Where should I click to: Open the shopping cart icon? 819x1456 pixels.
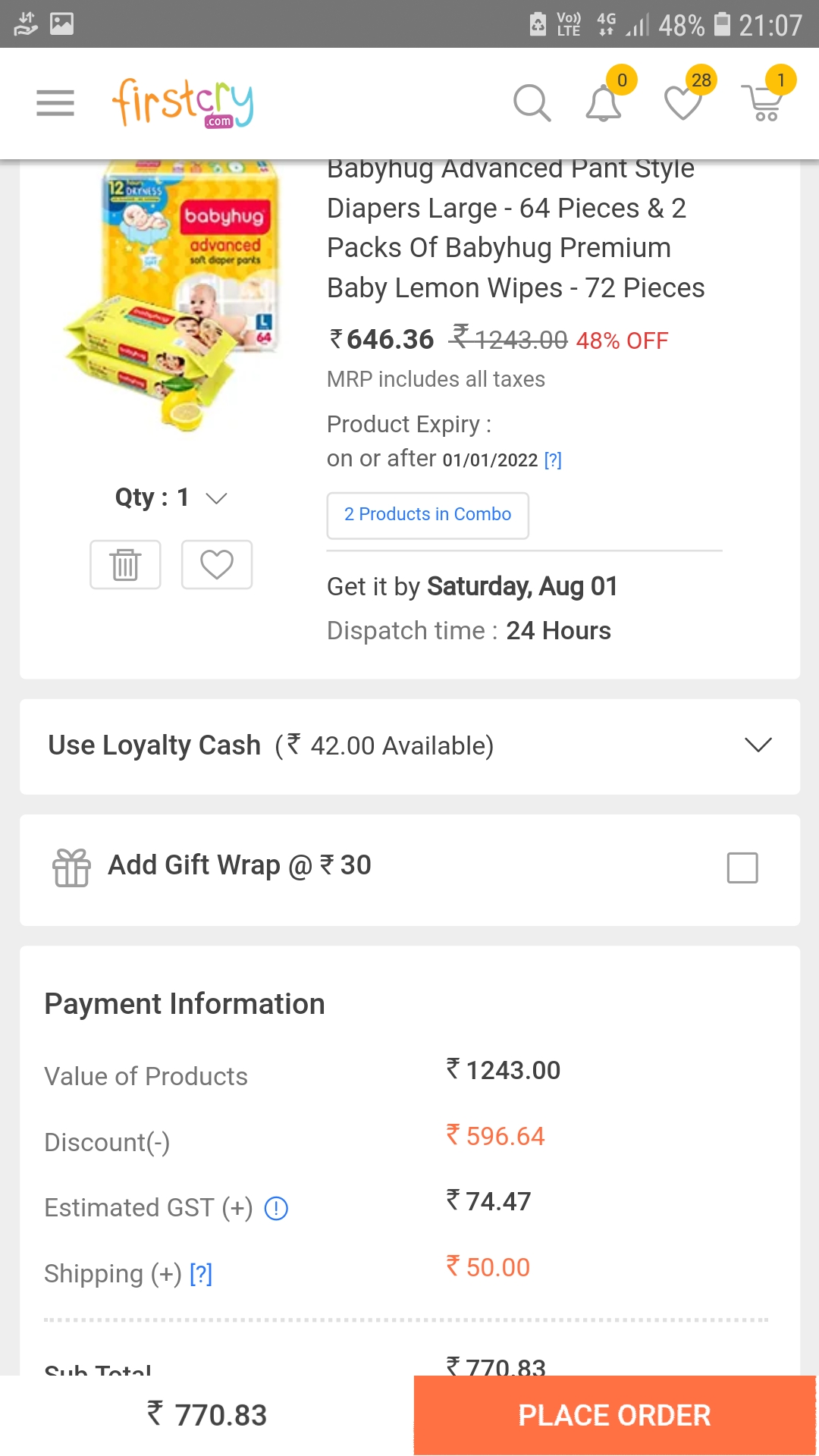click(x=764, y=103)
